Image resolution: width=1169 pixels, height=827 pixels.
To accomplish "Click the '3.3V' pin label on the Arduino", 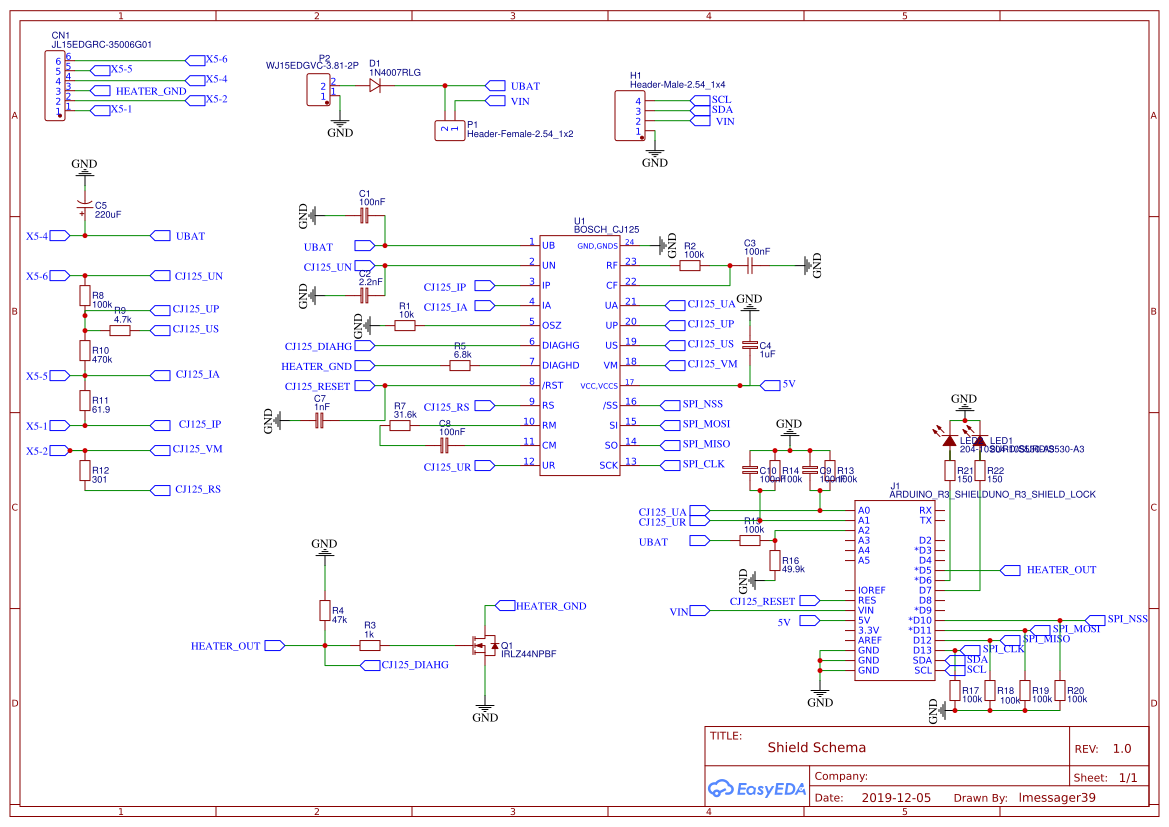I will pyautogui.click(x=869, y=630).
